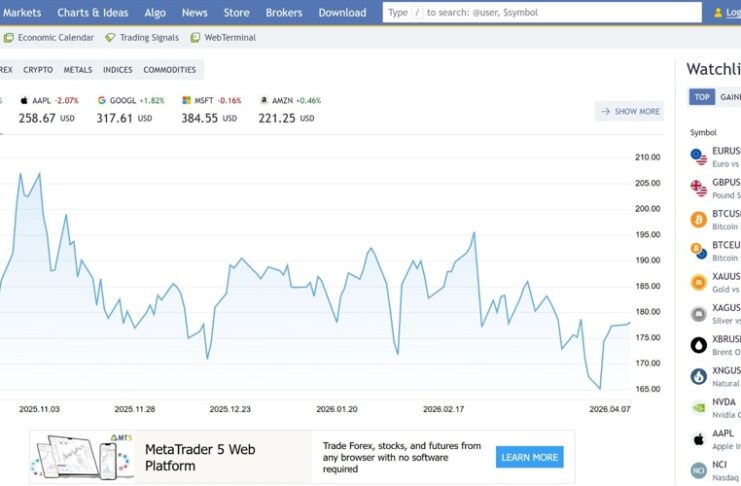
Task: Click the Microsoft logo beside MSFT
Action: pyautogui.click(x=187, y=100)
